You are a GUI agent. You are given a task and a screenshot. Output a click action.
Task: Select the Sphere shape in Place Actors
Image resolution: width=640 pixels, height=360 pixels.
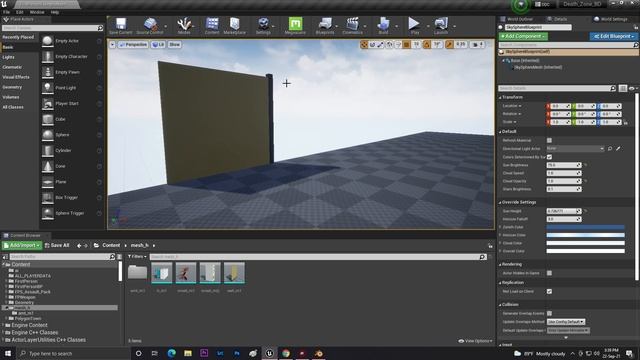[62, 135]
